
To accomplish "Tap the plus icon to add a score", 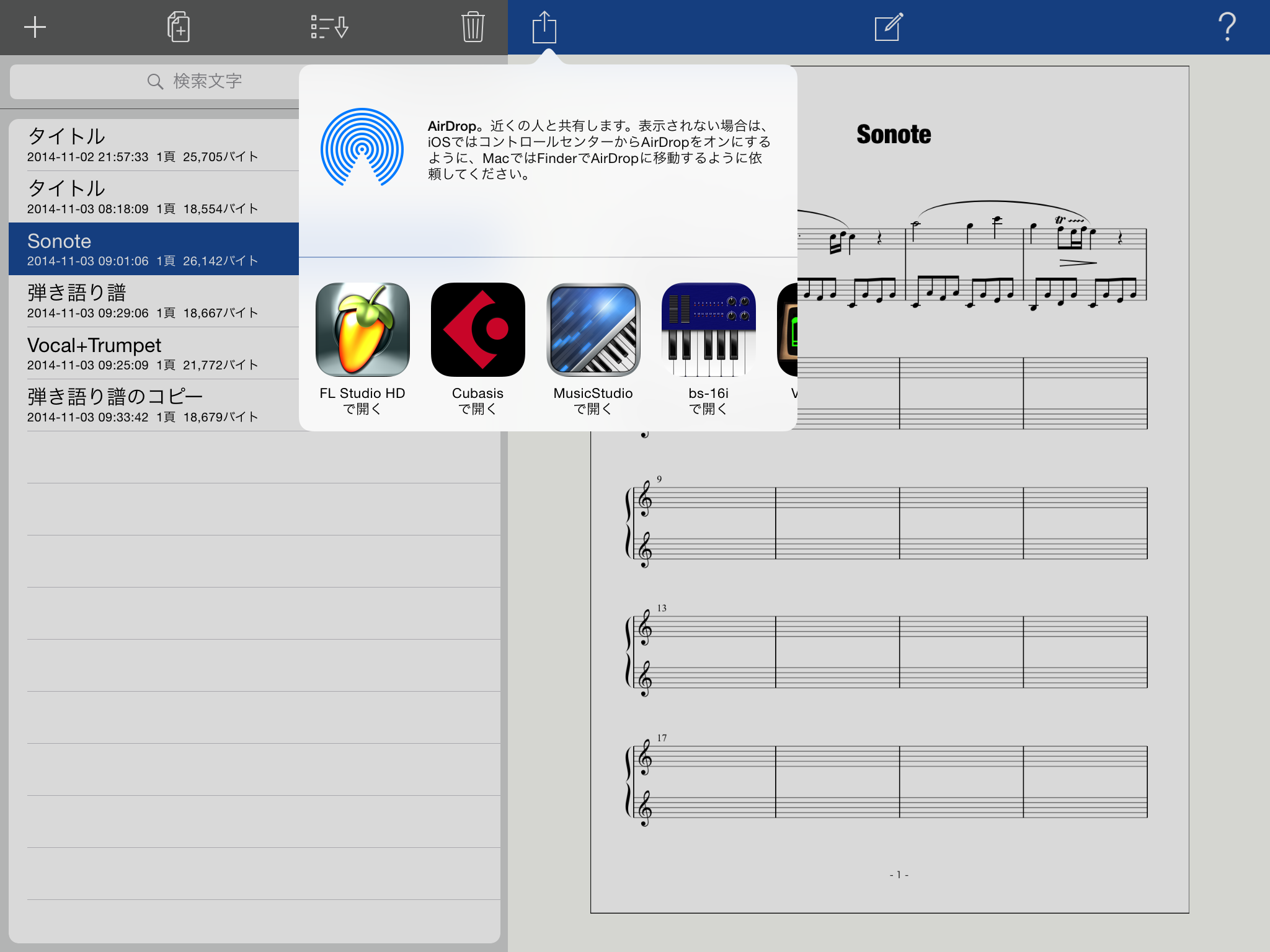I will click(35, 27).
